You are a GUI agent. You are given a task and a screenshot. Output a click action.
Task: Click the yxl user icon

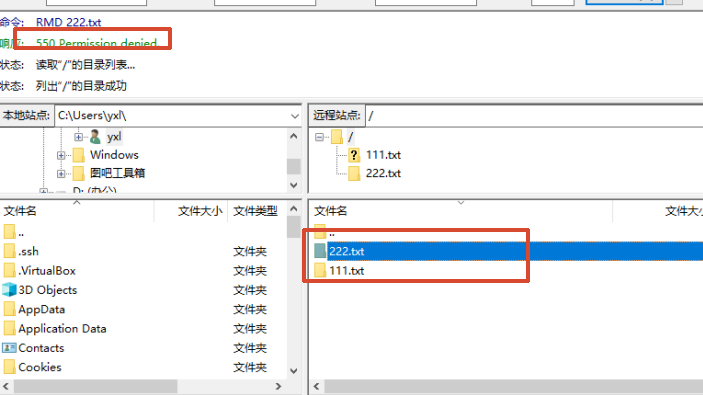tap(95, 137)
